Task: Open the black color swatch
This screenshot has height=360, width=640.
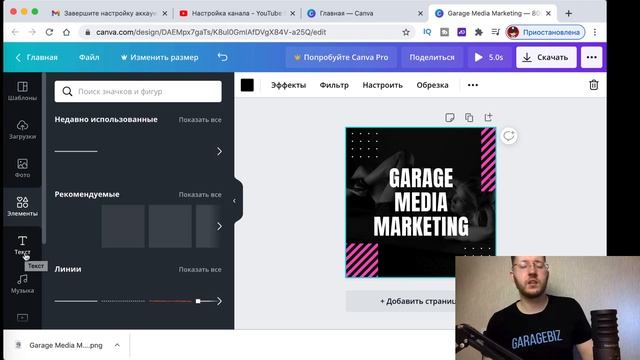Action: point(247,85)
